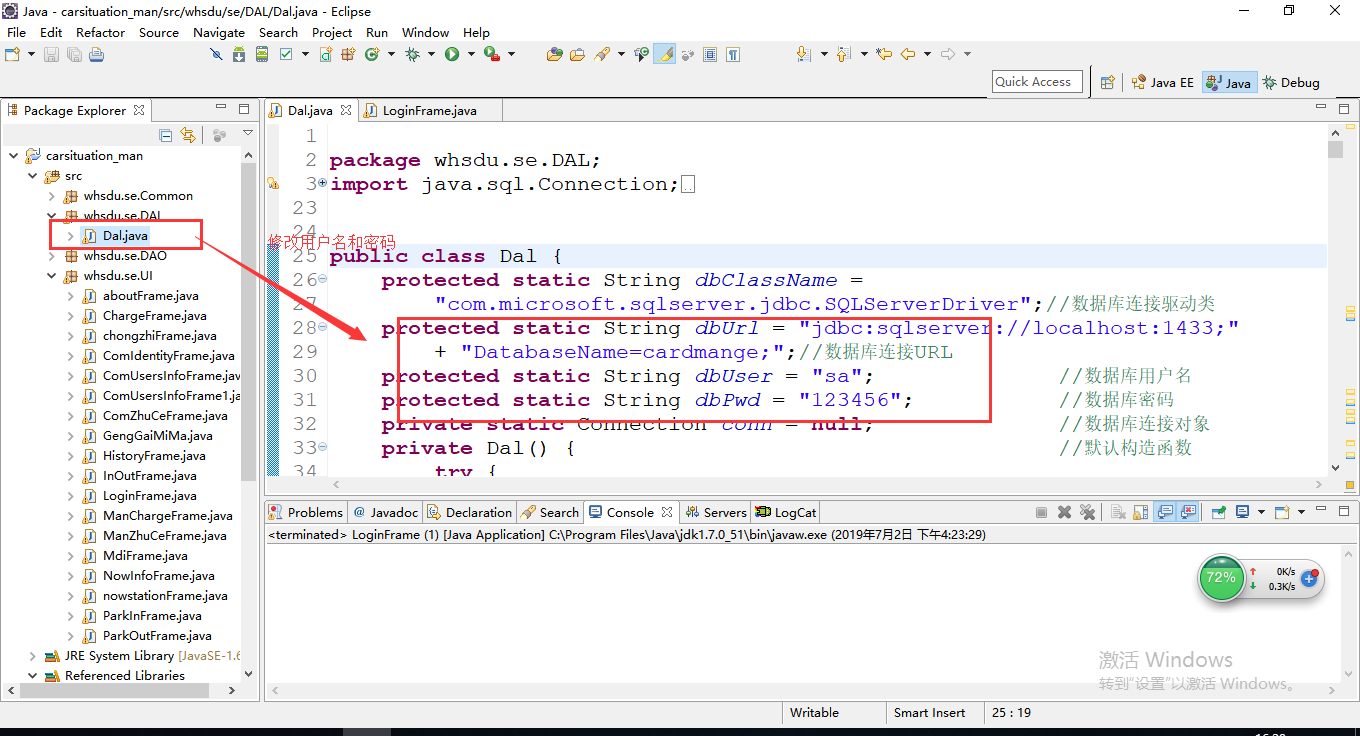This screenshot has width=1360, height=736.
Task: Collapse the src folder node
Action: click(32, 176)
